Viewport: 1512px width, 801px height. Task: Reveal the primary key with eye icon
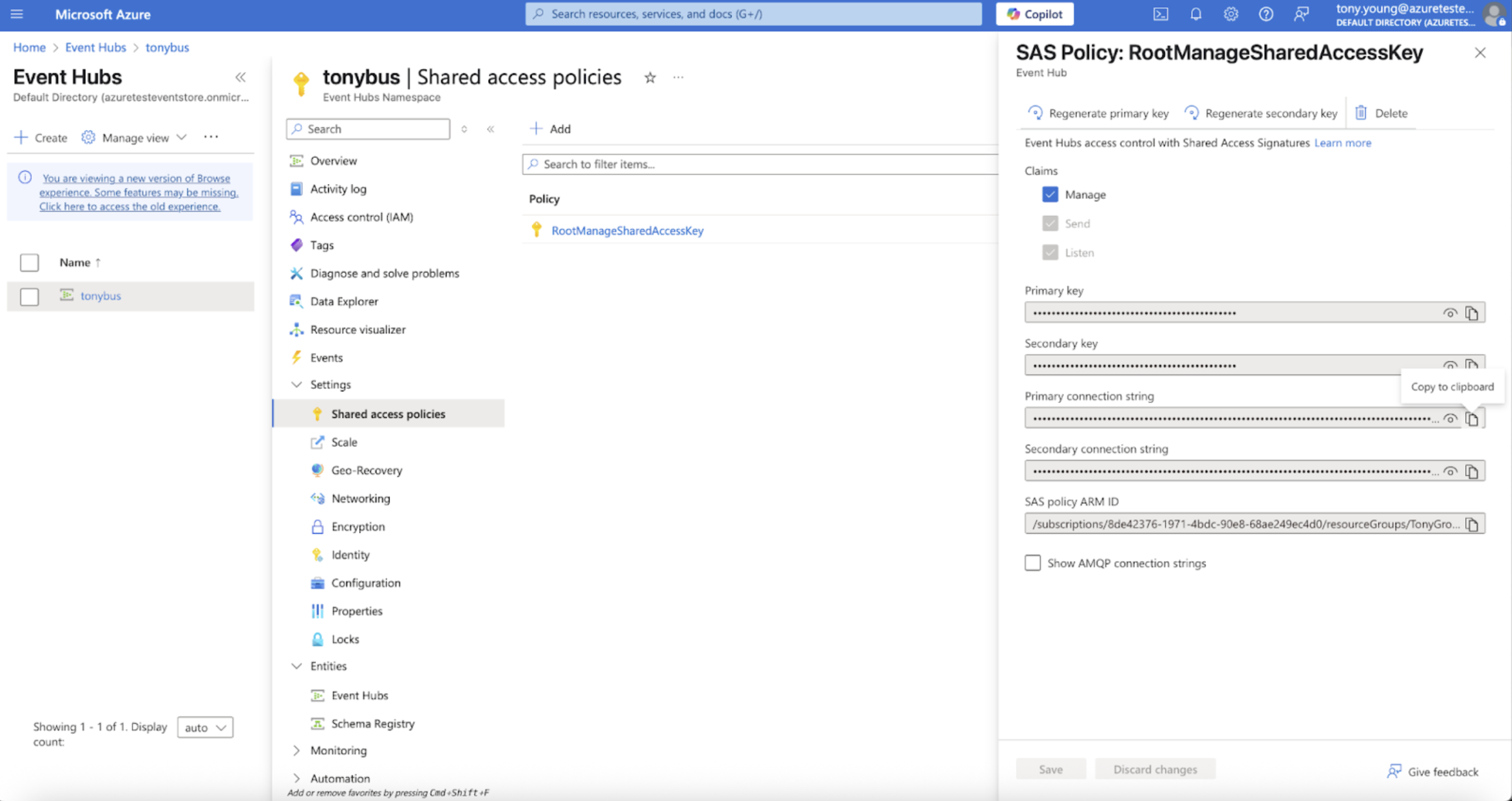[x=1450, y=313]
